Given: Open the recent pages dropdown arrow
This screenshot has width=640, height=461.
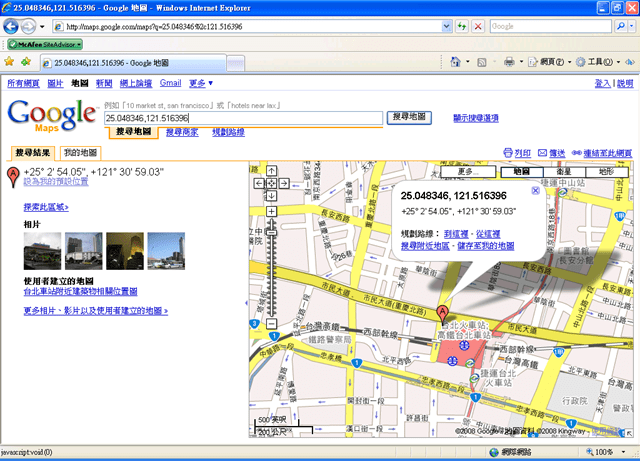Looking at the screenshot, I should point(42,27).
